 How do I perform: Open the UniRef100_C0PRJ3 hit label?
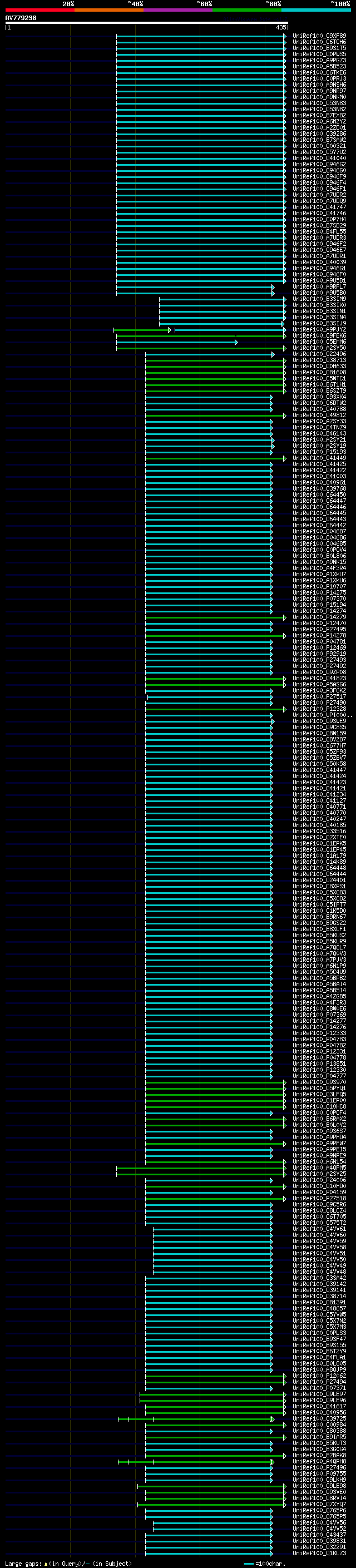[319, 78]
